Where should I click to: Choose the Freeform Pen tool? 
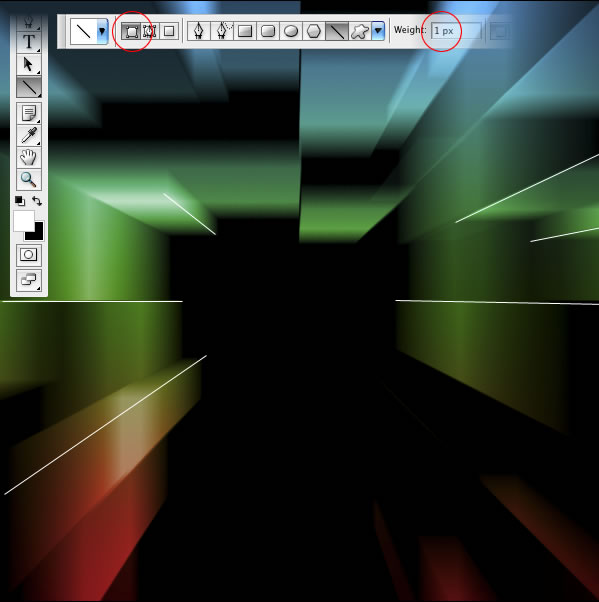coord(222,31)
